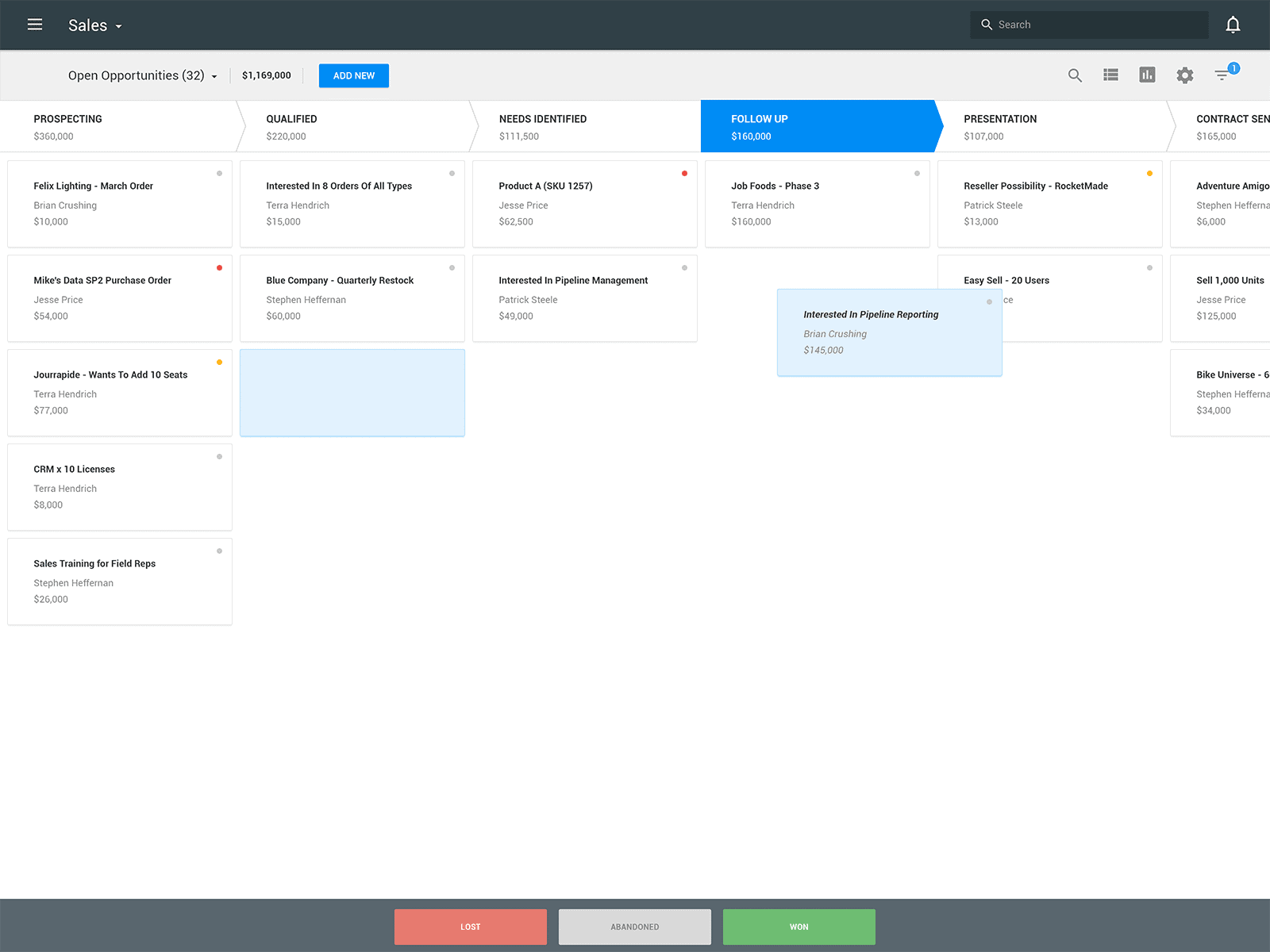Open the chart reports icon
1270x952 pixels.
pos(1147,75)
